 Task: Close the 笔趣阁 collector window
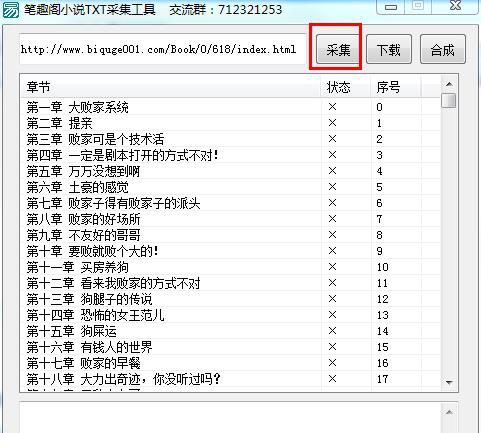(x=455, y=6)
